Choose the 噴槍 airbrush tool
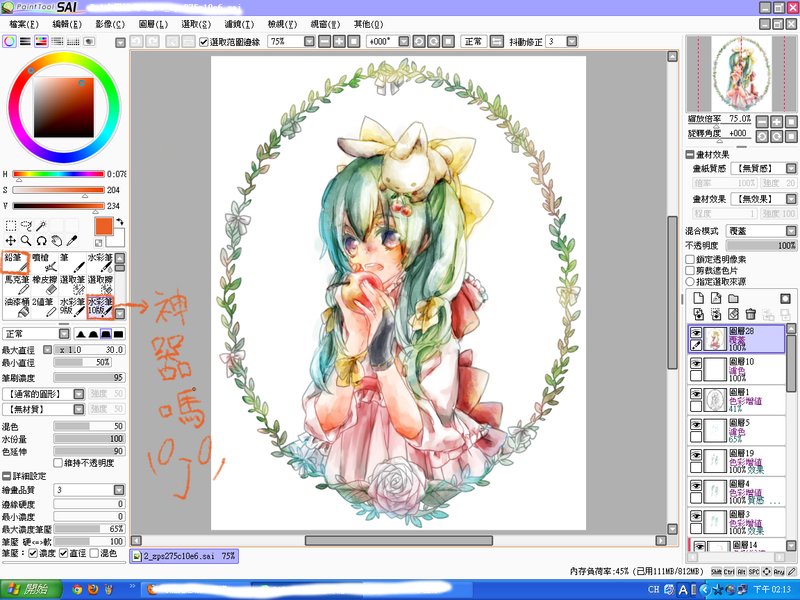This screenshot has height=600, width=800. point(44,263)
